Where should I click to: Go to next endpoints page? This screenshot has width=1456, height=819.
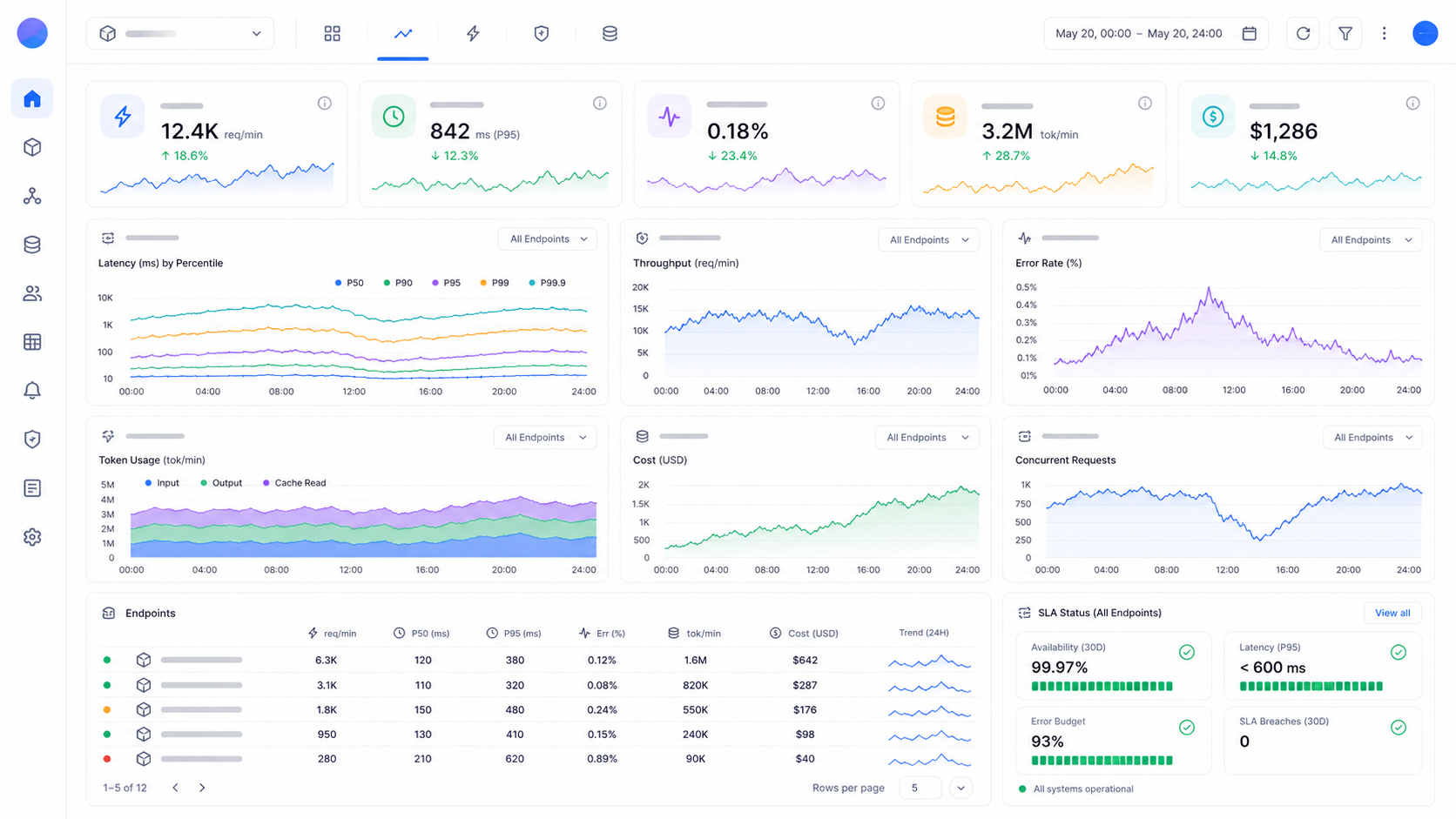click(x=202, y=788)
